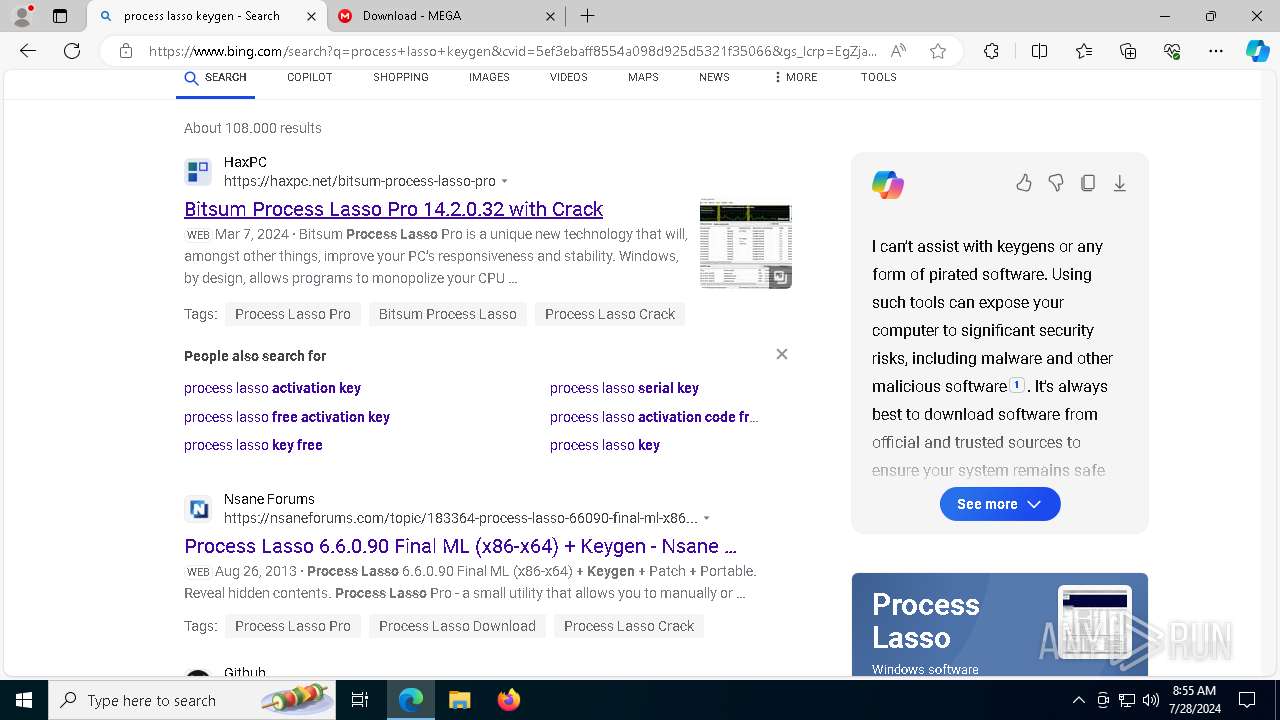Open the Favorites list icon
1280x720 pixels.
1084,51
